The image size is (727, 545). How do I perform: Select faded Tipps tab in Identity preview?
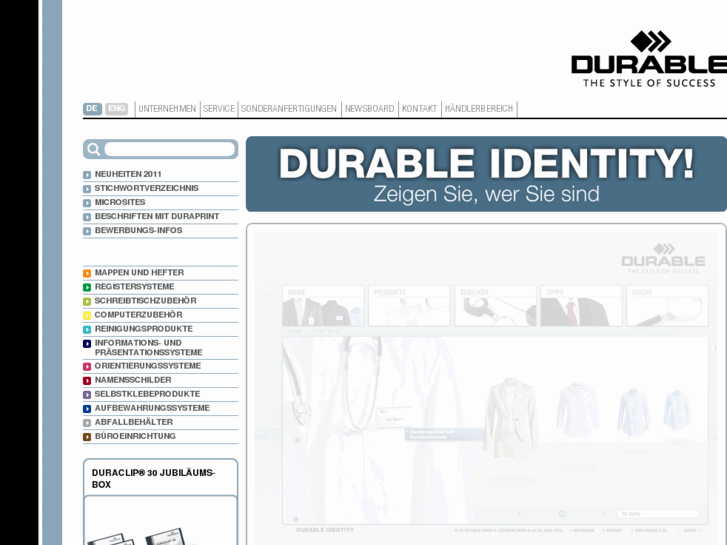(x=581, y=306)
